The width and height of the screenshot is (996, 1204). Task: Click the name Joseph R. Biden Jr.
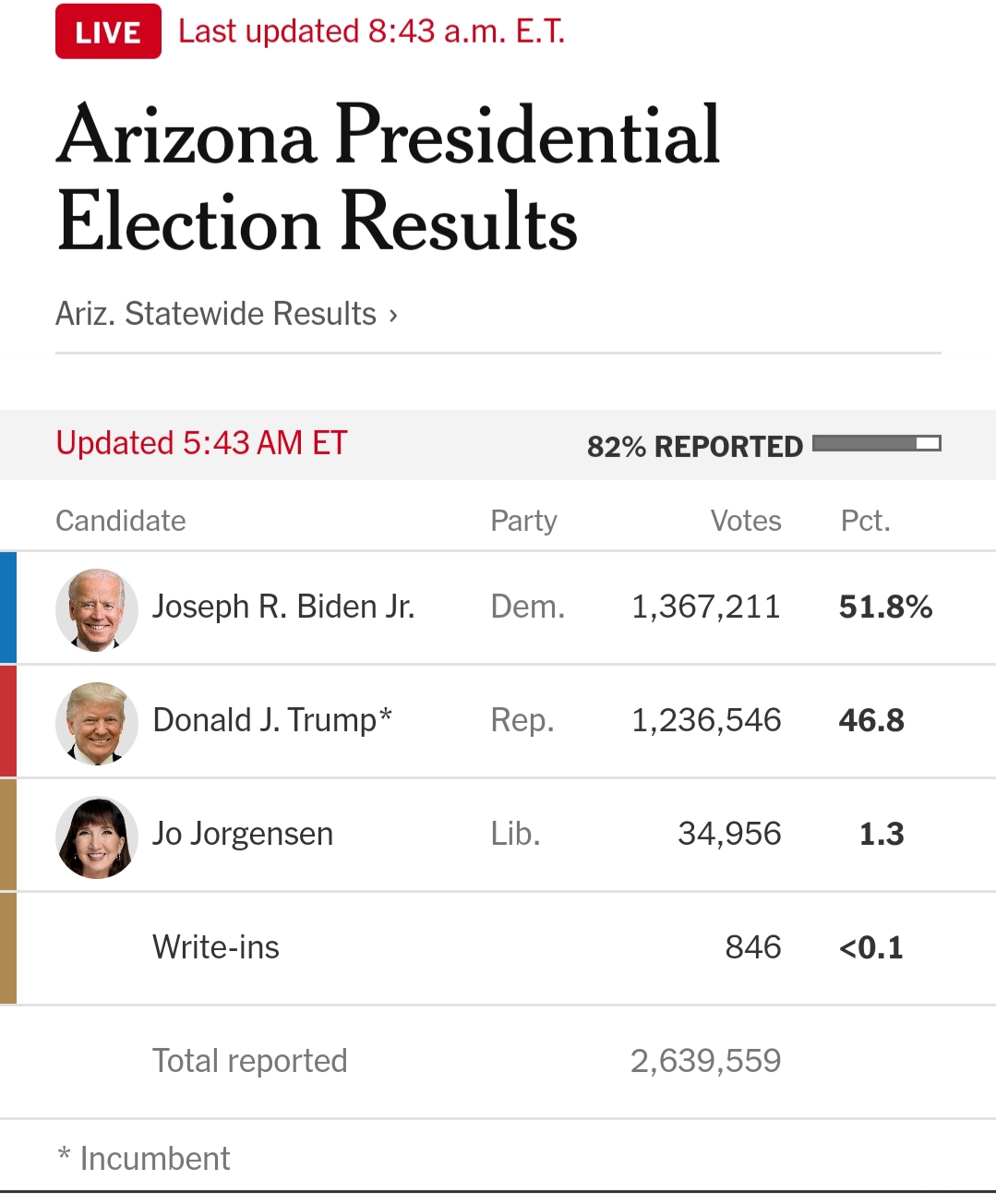(283, 607)
